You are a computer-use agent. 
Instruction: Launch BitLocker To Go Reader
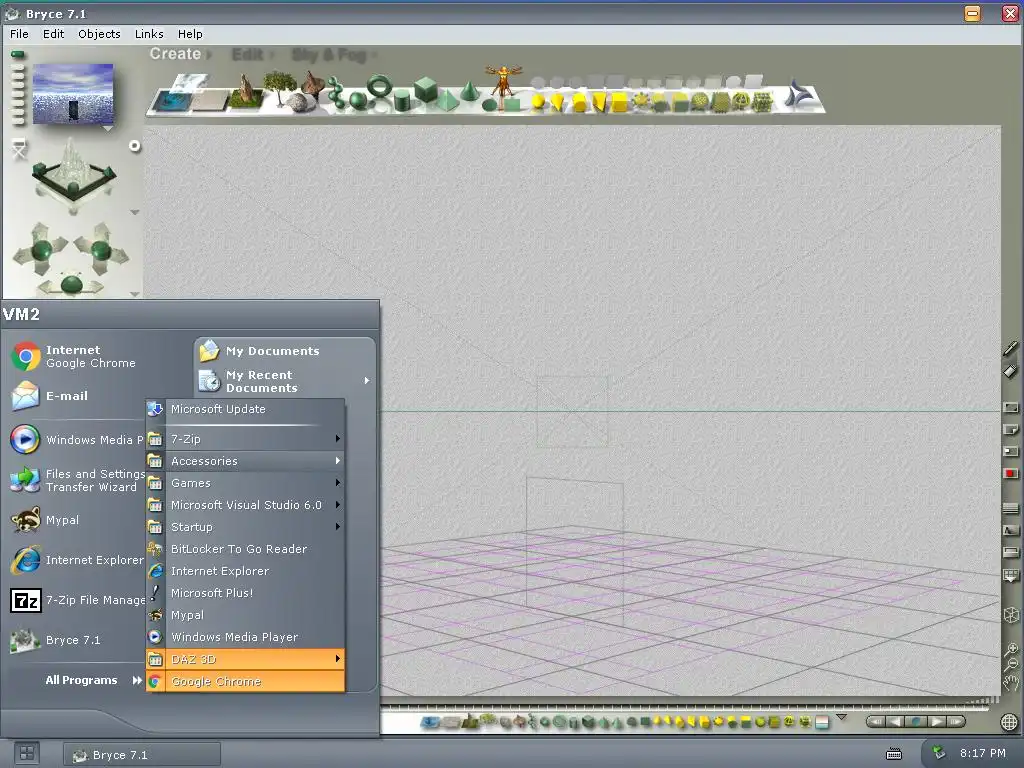tap(246, 549)
